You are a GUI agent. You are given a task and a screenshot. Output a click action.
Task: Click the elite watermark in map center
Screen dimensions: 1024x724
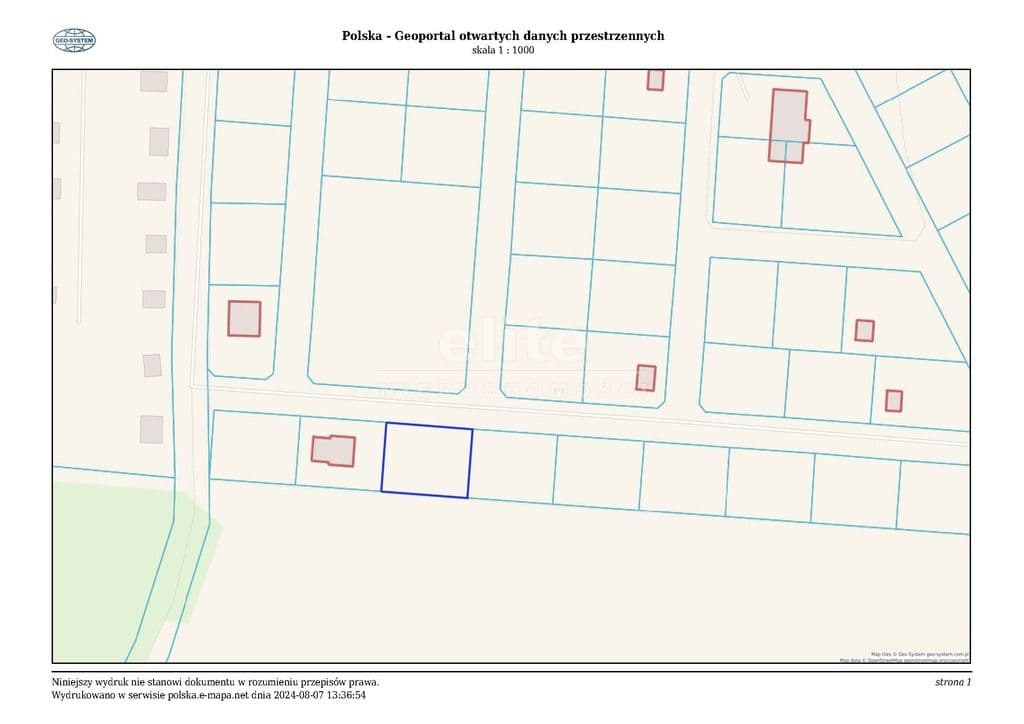[x=510, y=345]
